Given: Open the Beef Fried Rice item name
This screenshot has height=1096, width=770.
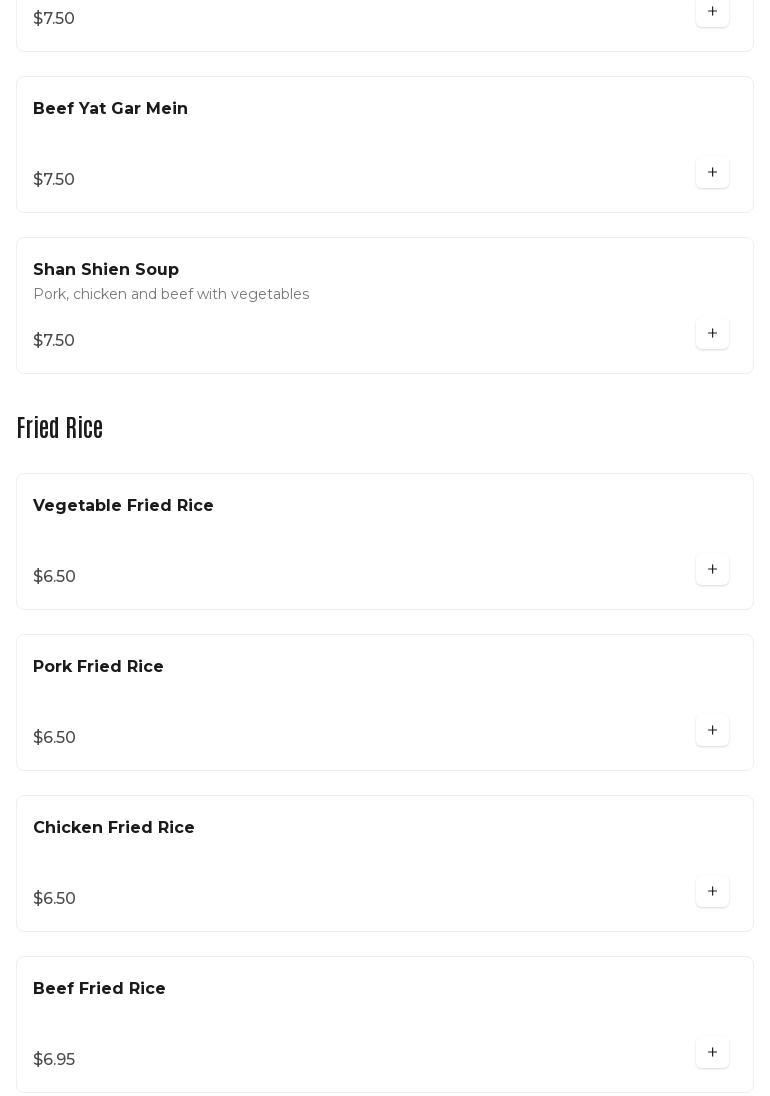Looking at the screenshot, I should click(x=99, y=989).
